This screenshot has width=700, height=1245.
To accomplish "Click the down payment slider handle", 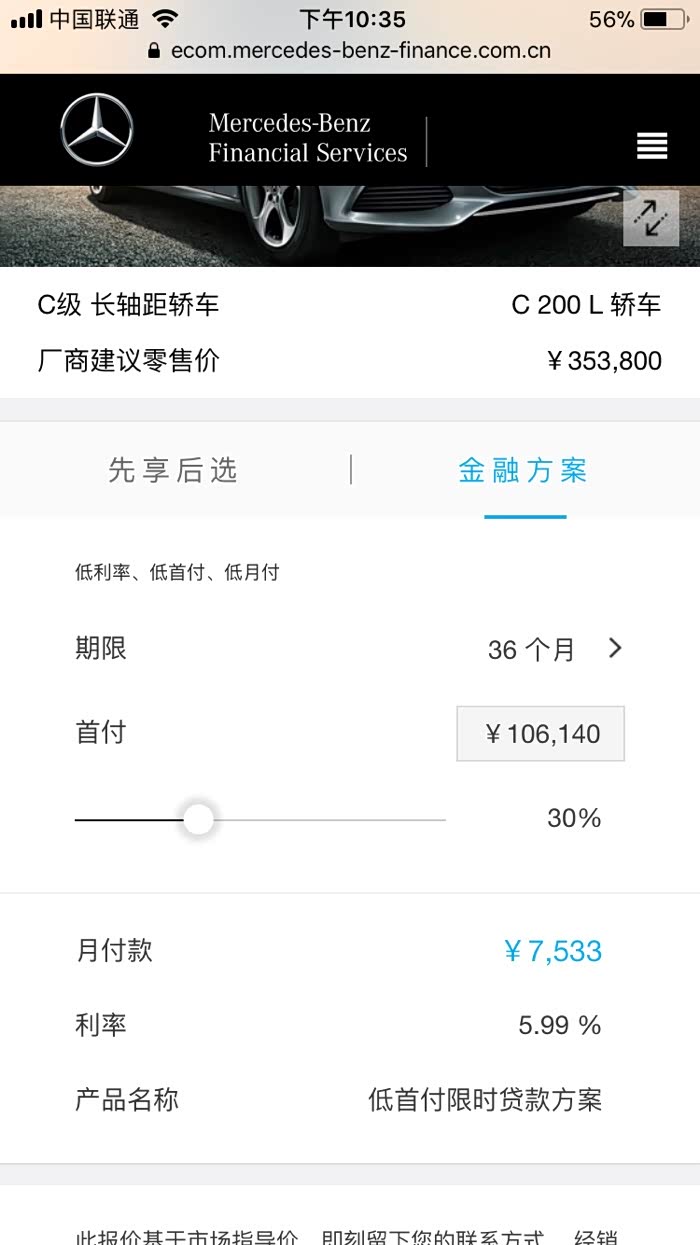I will 199,820.
